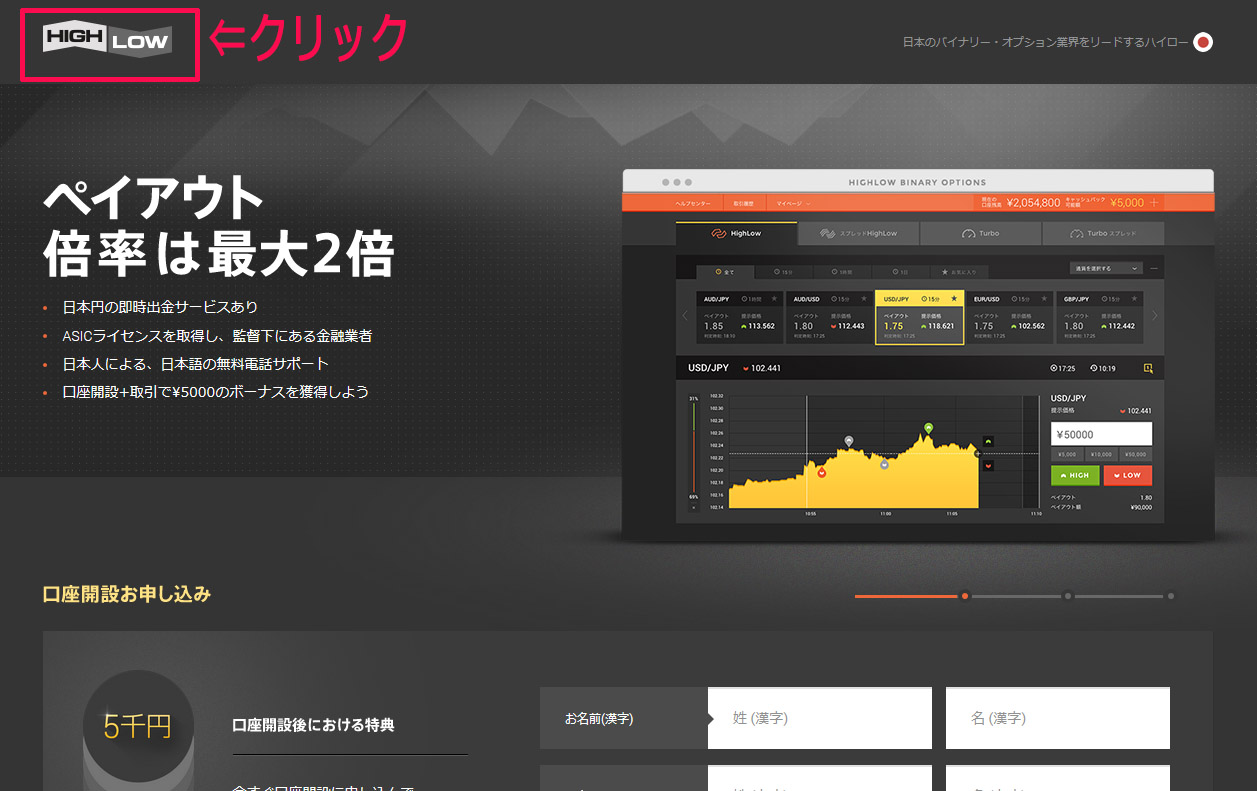Click the red down-arrow icon beside the chart
Screen dimensions: 1257x791
pos(989,466)
